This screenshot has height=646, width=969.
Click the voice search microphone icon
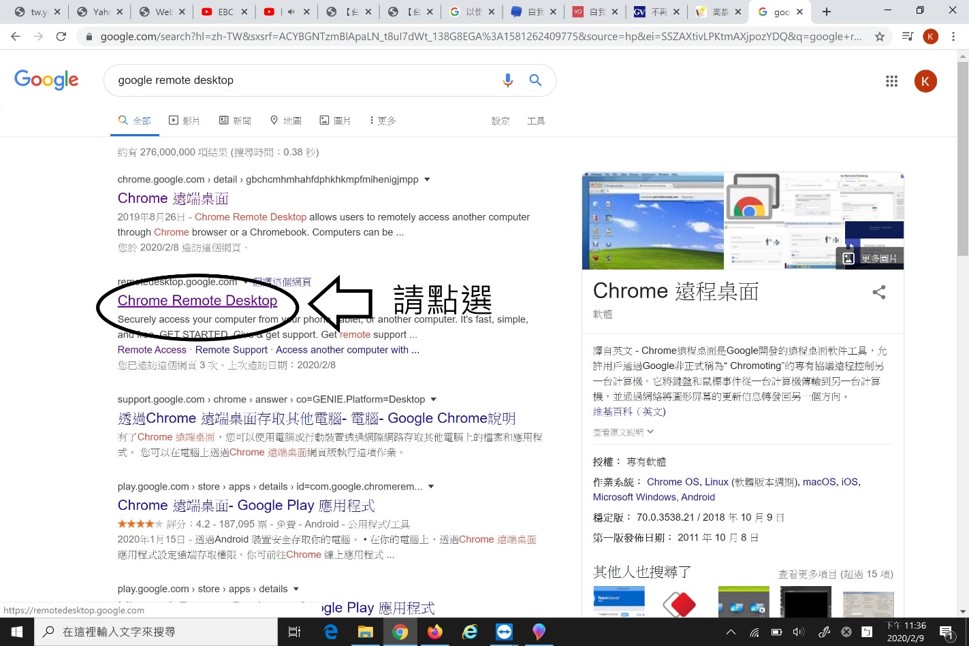(507, 80)
